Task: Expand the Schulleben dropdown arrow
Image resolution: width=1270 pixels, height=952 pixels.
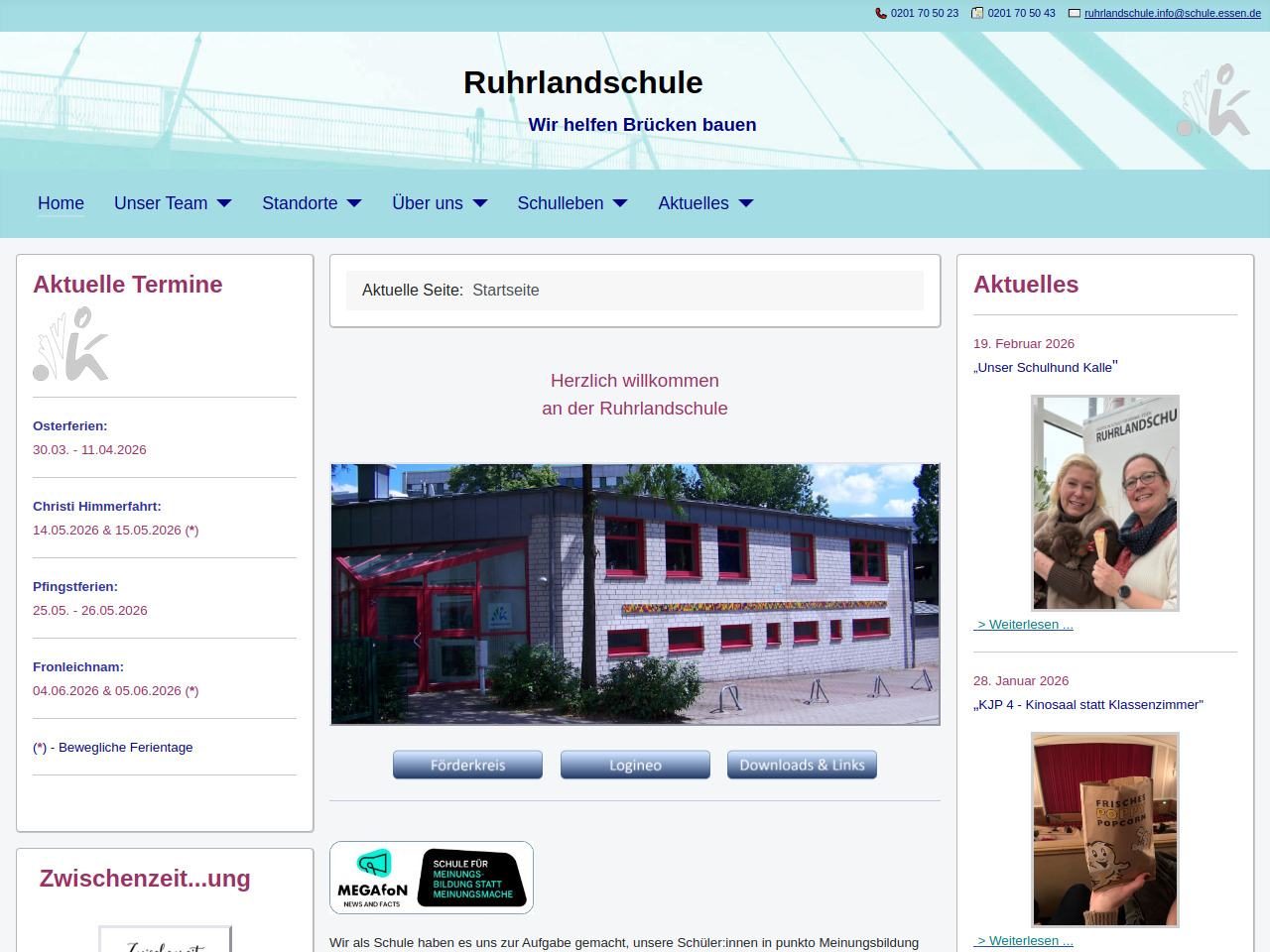Action: click(620, 203)
